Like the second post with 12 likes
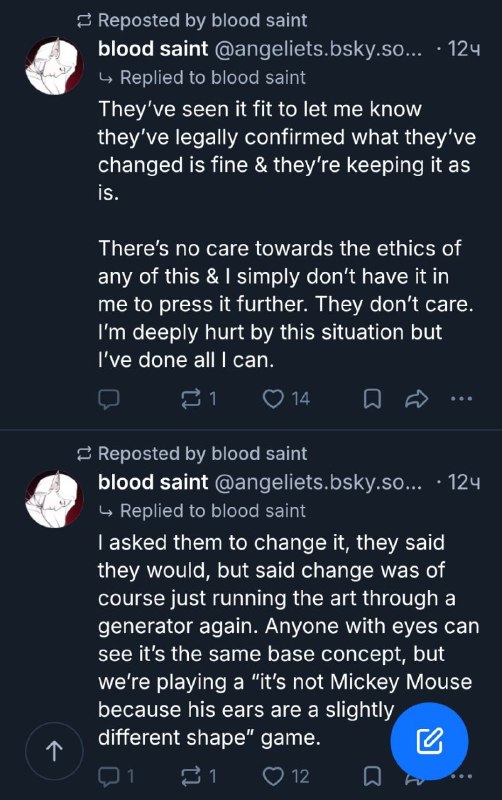The image size is (502, 800). pyautogui.click(x=286, y=777)
